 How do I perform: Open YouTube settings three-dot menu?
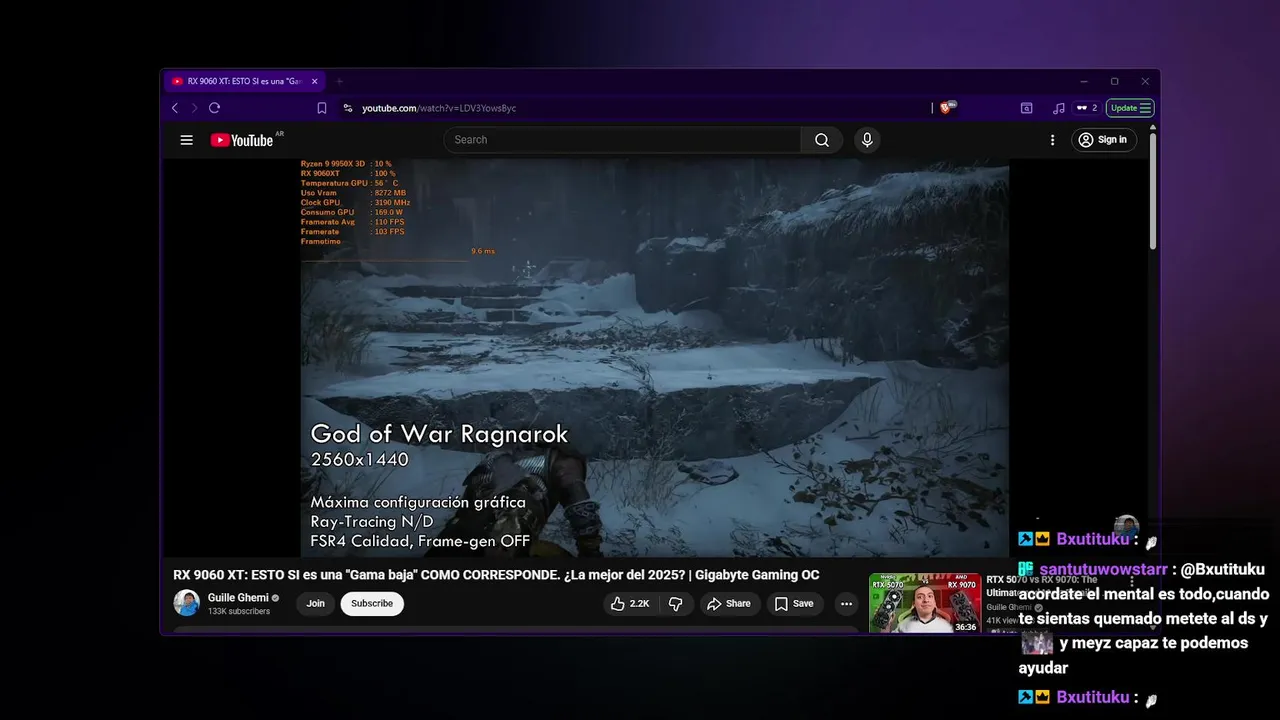(1052, 140)
